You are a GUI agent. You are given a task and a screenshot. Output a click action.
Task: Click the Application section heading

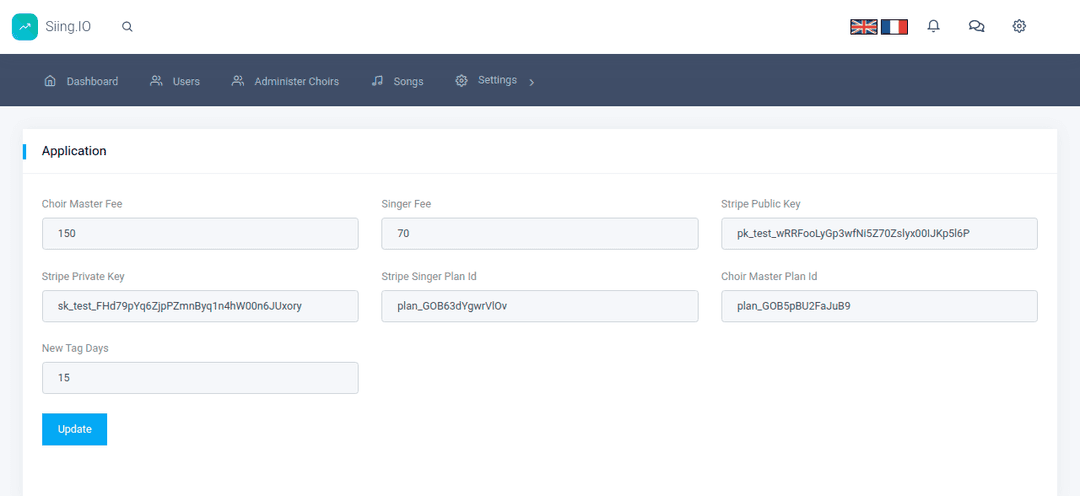(74, 151)
